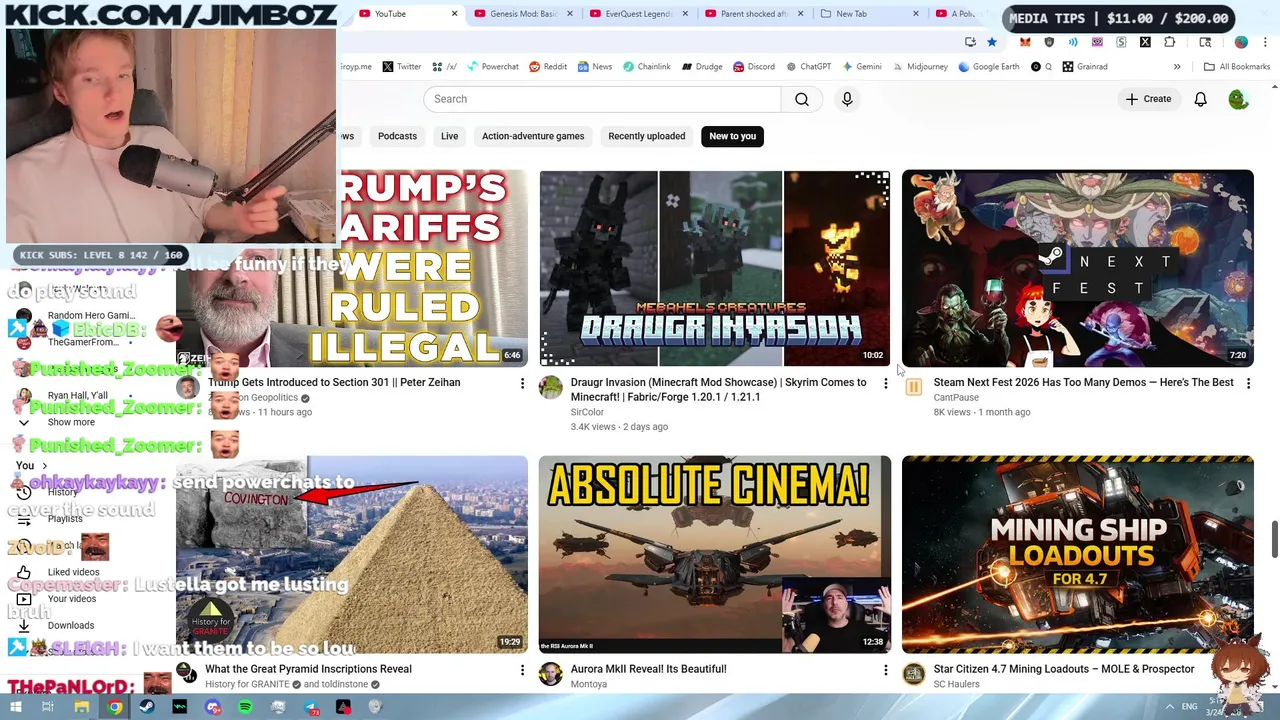Open YouTube notifications bell

(x=1200, y=99)
